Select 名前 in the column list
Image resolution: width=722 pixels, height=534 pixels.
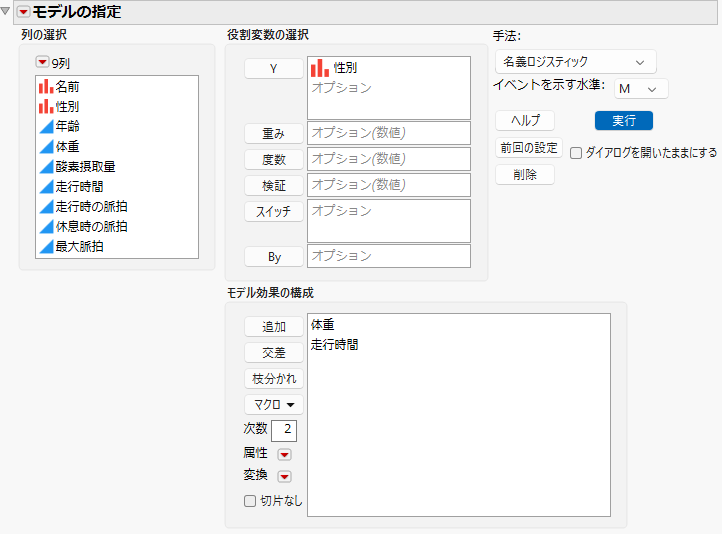[x=67, y=87]
